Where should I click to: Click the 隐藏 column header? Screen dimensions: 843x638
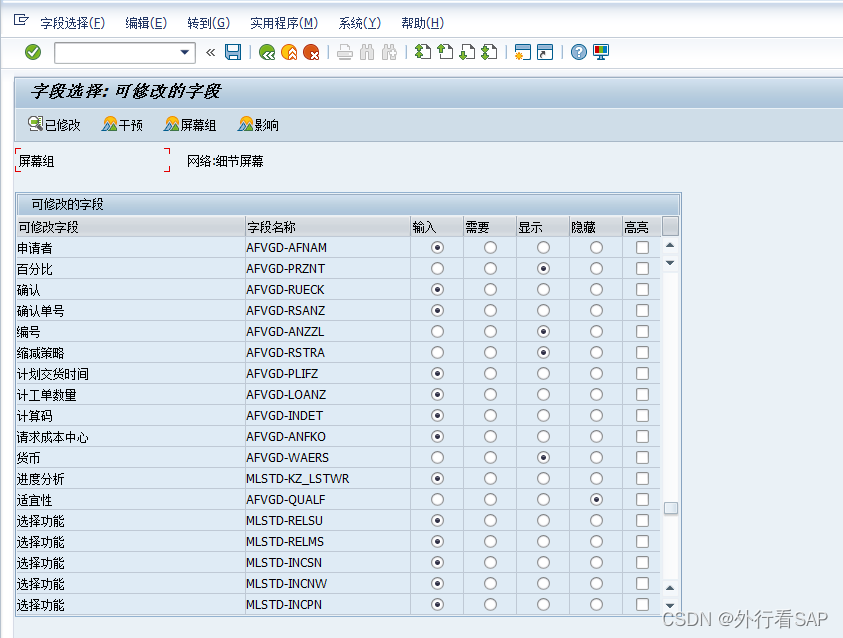click(x=596, y=227)
